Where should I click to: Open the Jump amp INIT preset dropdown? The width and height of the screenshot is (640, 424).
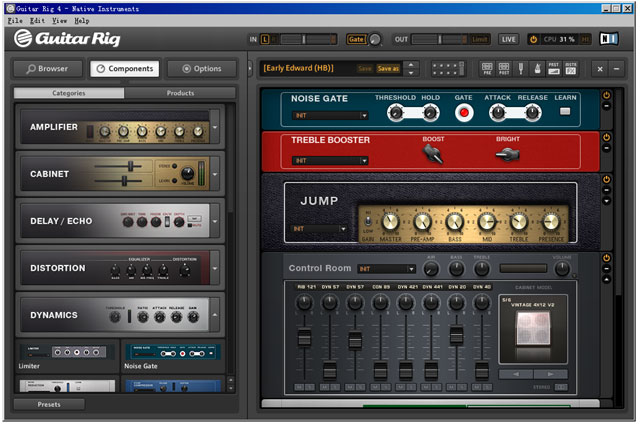click(x=319, y=229)
